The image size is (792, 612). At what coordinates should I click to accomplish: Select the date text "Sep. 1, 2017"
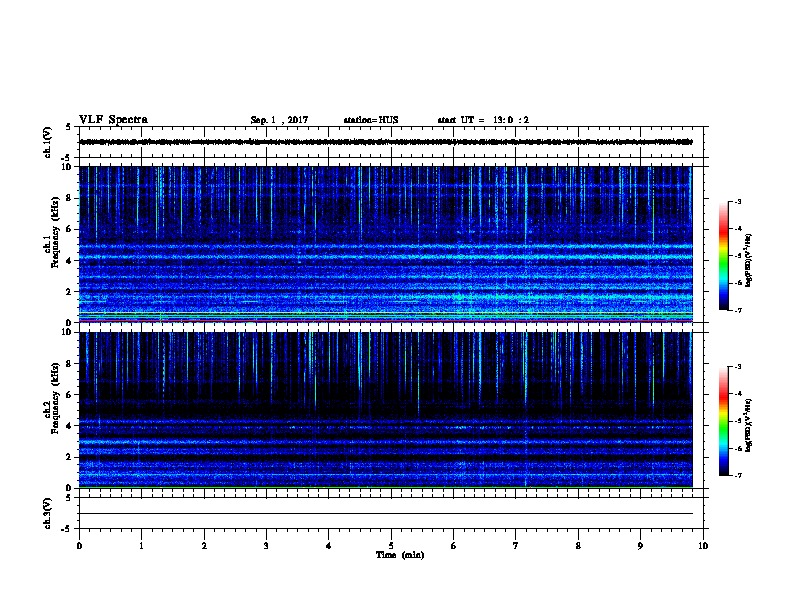pyautogui.click(x=279, y=120)
